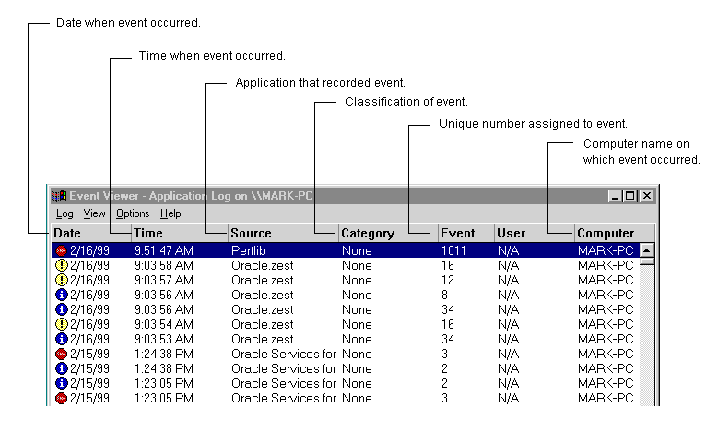Click the info icon for event 8

pos(60,296)
